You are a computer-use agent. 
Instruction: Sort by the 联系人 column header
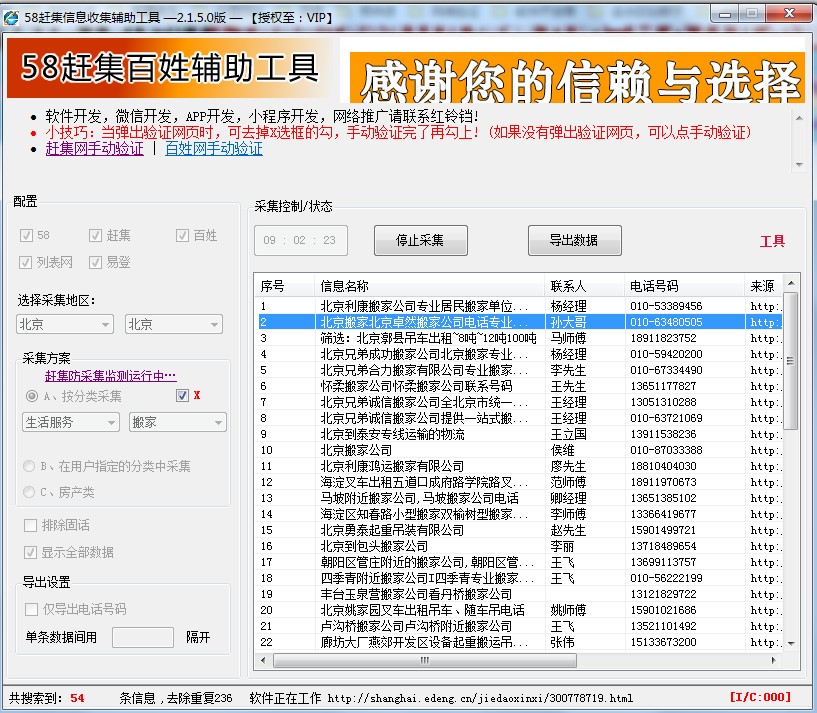[583, 286]
